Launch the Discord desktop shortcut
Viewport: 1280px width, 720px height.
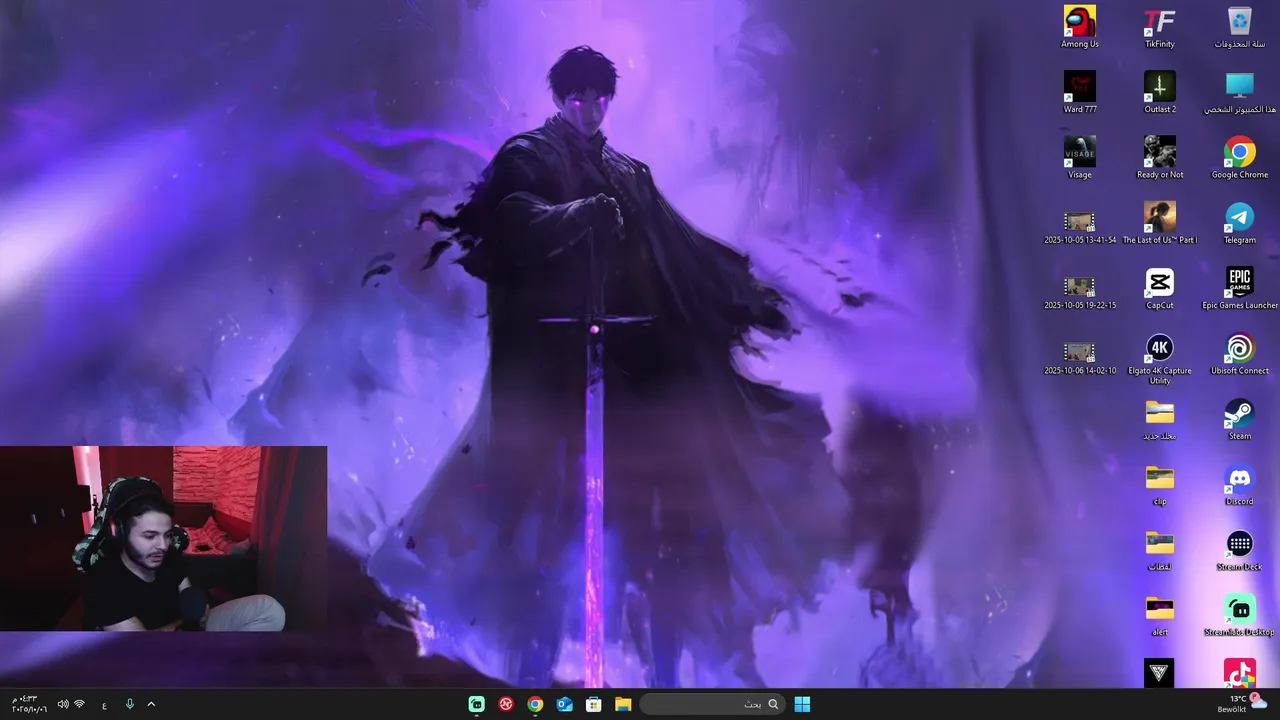pyautogui.click(x=1240, y=485)
